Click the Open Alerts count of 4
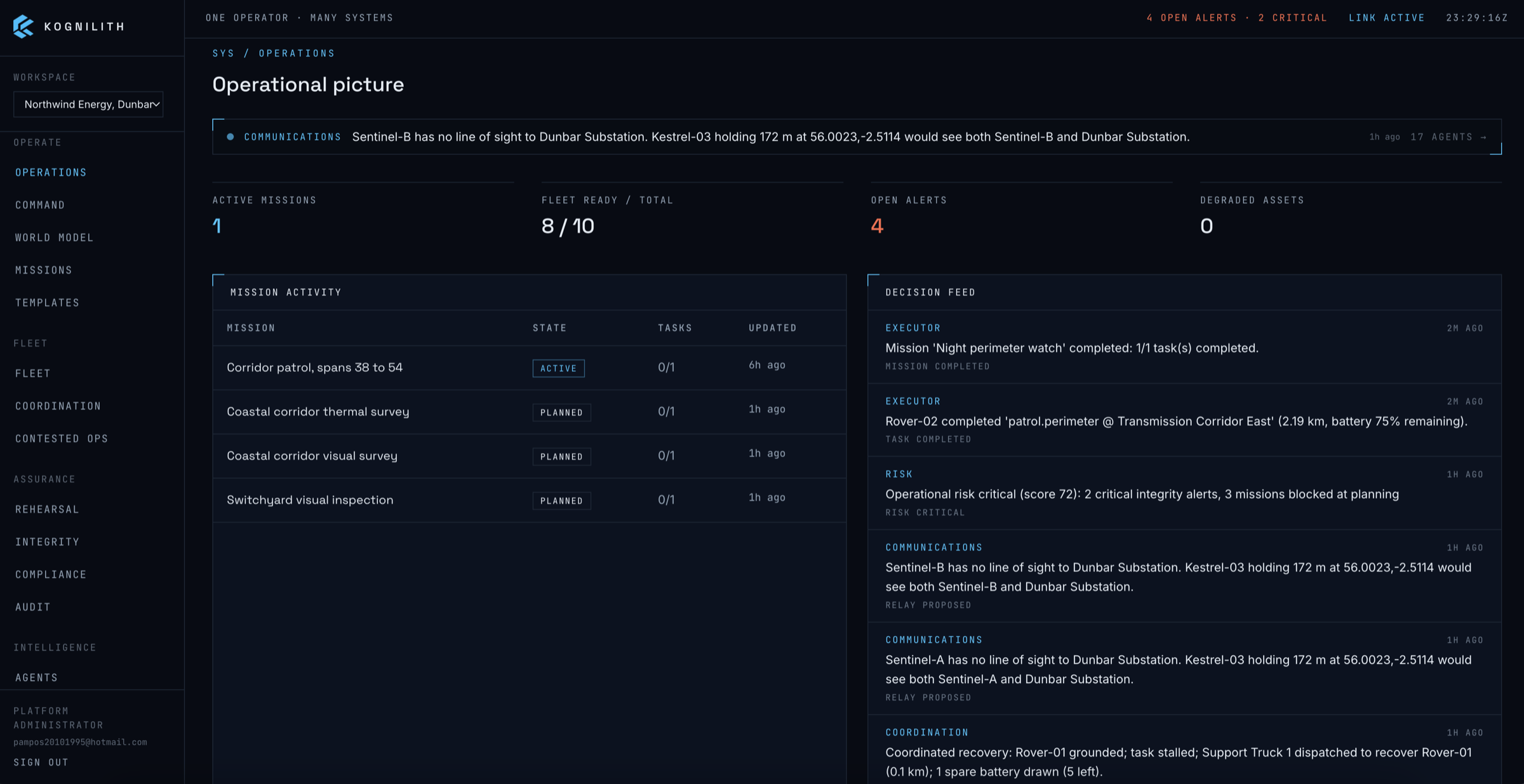The width and height of the screenshot is (1524, 784). pos(877,226)
